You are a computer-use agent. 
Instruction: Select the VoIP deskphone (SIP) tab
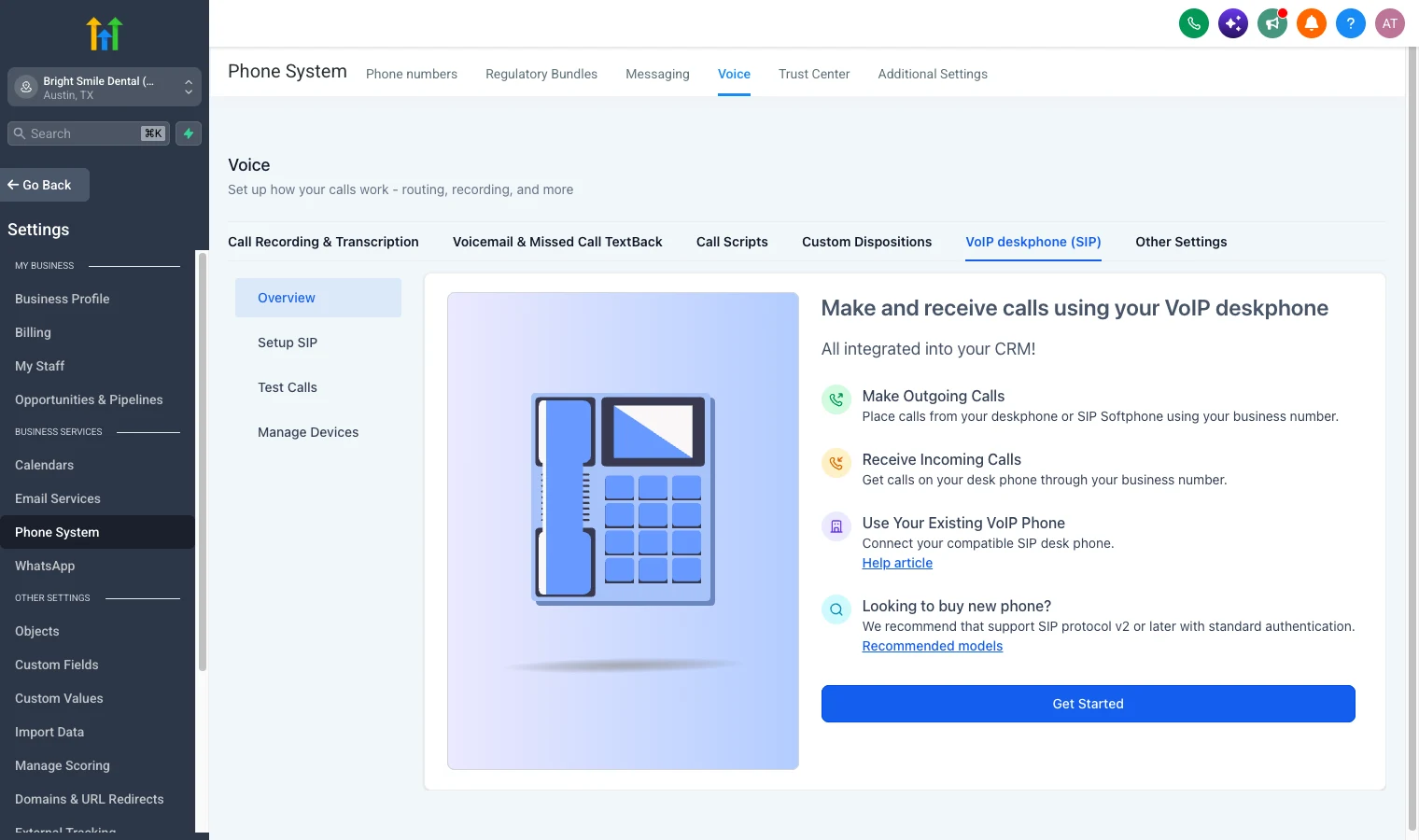[1033, 242]
